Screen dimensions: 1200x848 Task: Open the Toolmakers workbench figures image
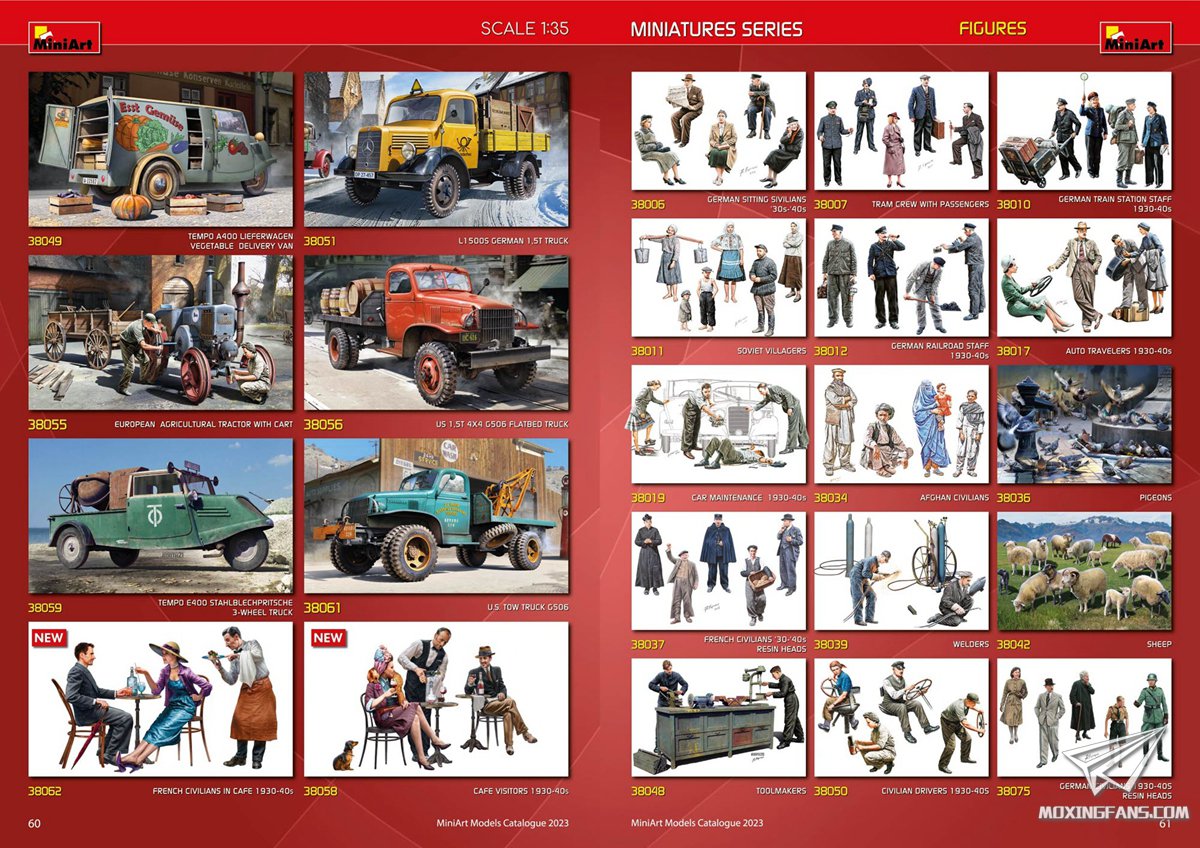(718, 718)
